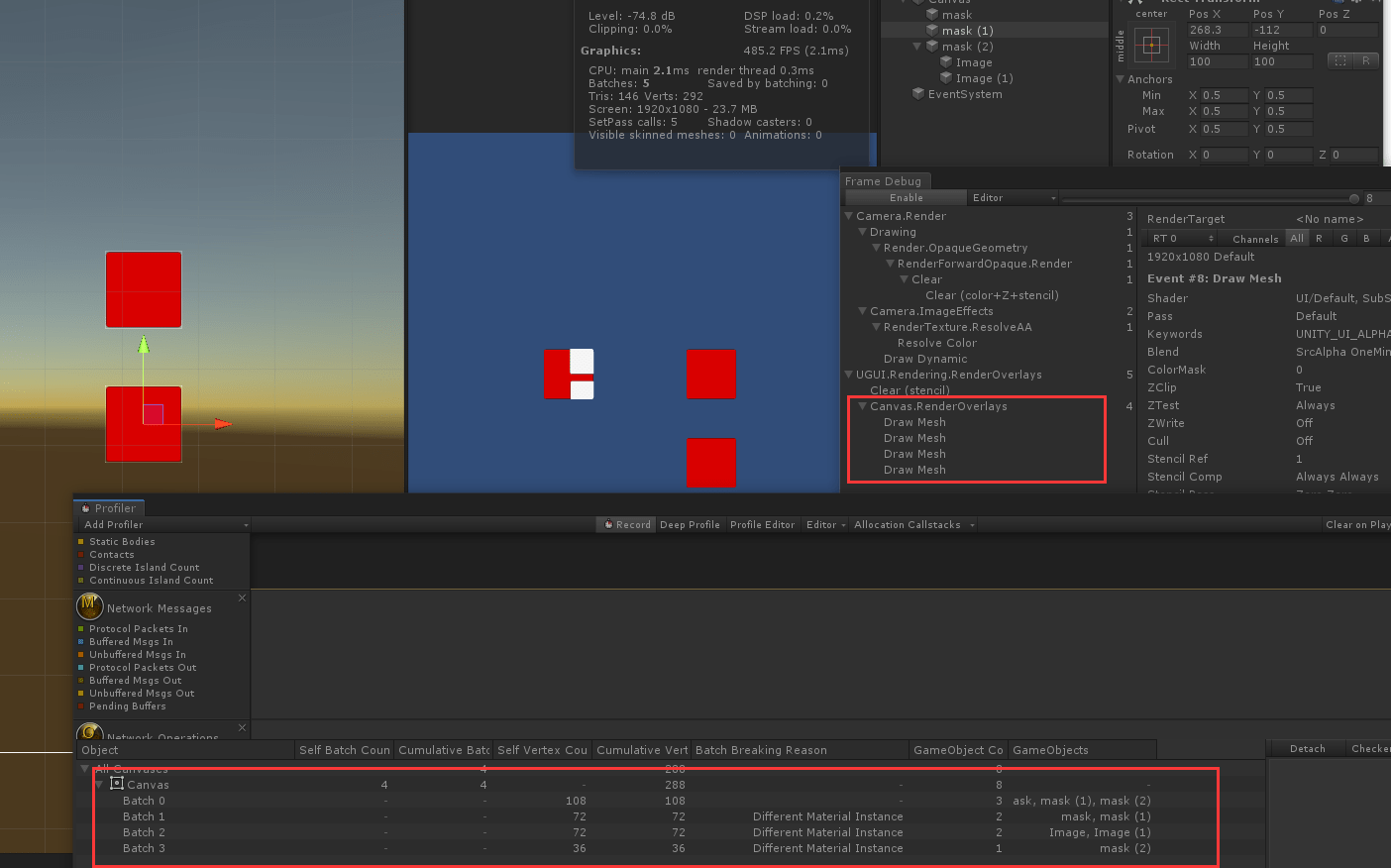The width and height of the screenshot is (1391, 868).
Task: Click the Enable button in Frame Debug
Action: [x=906, y=198]
